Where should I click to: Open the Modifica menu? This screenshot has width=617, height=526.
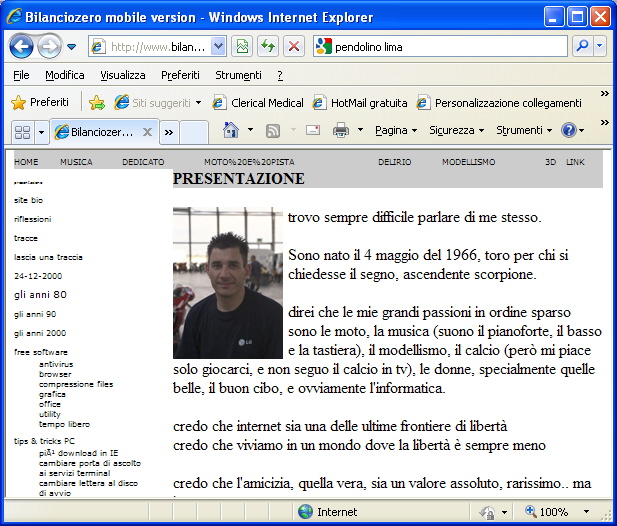pos(65,75)
